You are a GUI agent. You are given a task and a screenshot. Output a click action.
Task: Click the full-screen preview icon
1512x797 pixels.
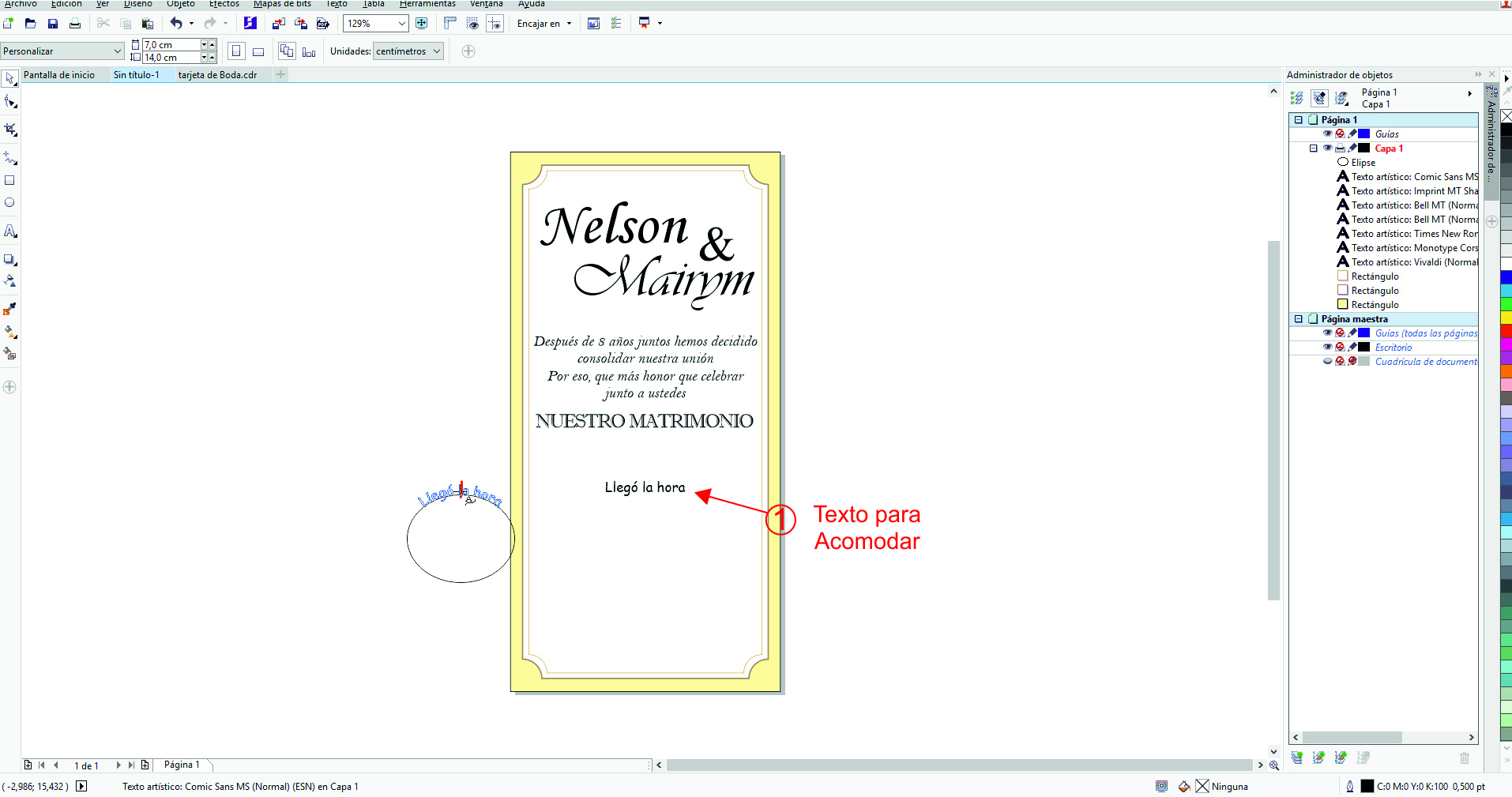pos(421,24)
